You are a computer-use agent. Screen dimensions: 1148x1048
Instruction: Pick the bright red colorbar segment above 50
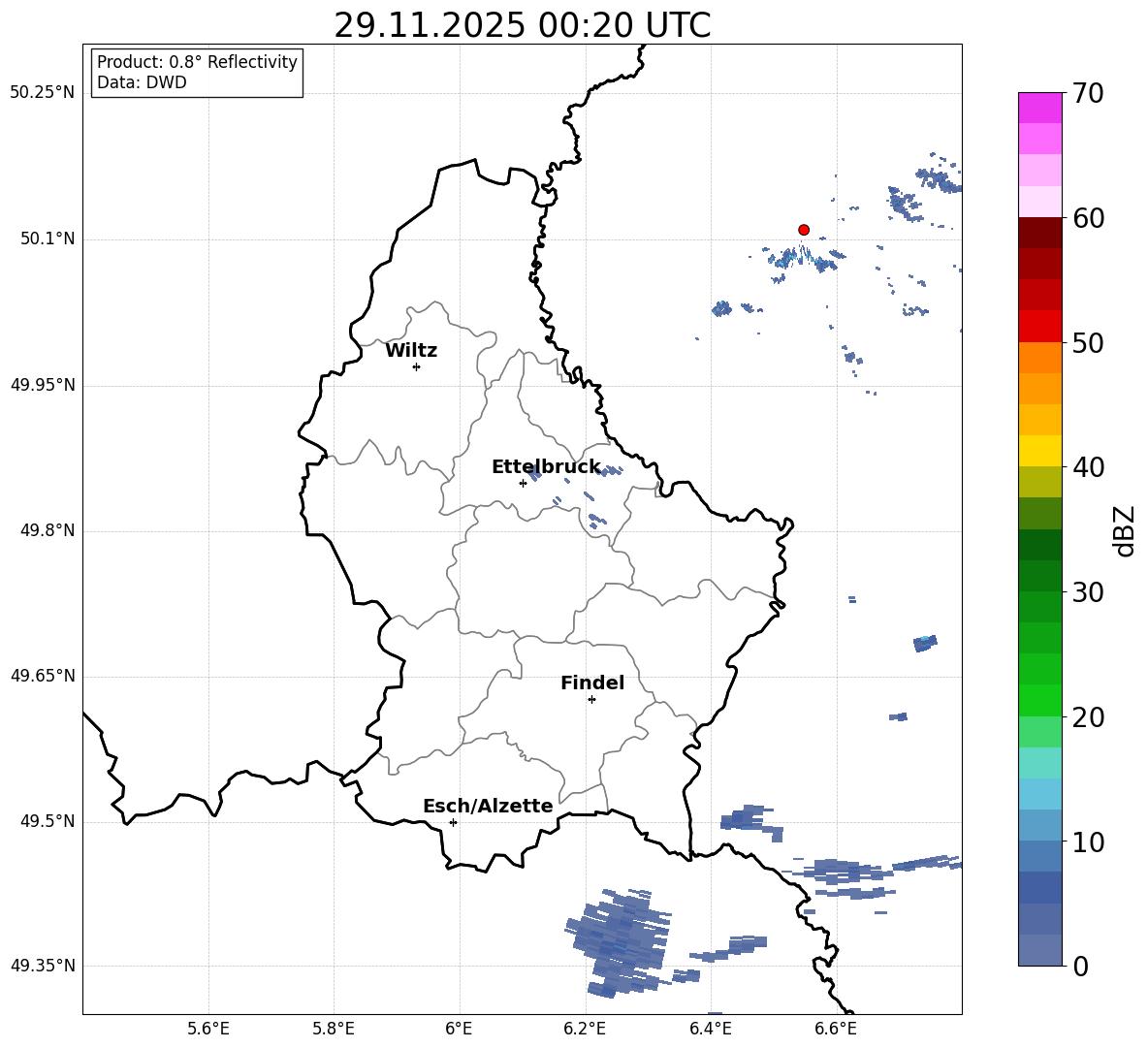1040,327
